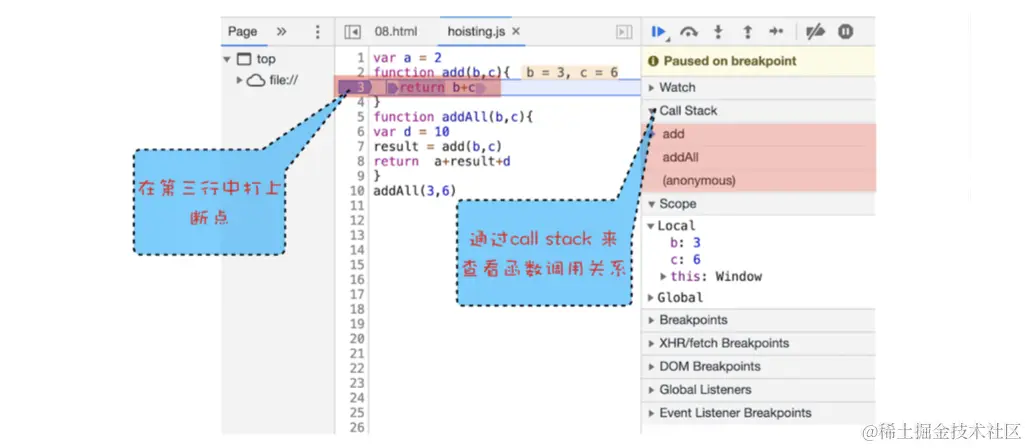Click local variable b: 3
The image size is (1028, 448).
[685, 243]
